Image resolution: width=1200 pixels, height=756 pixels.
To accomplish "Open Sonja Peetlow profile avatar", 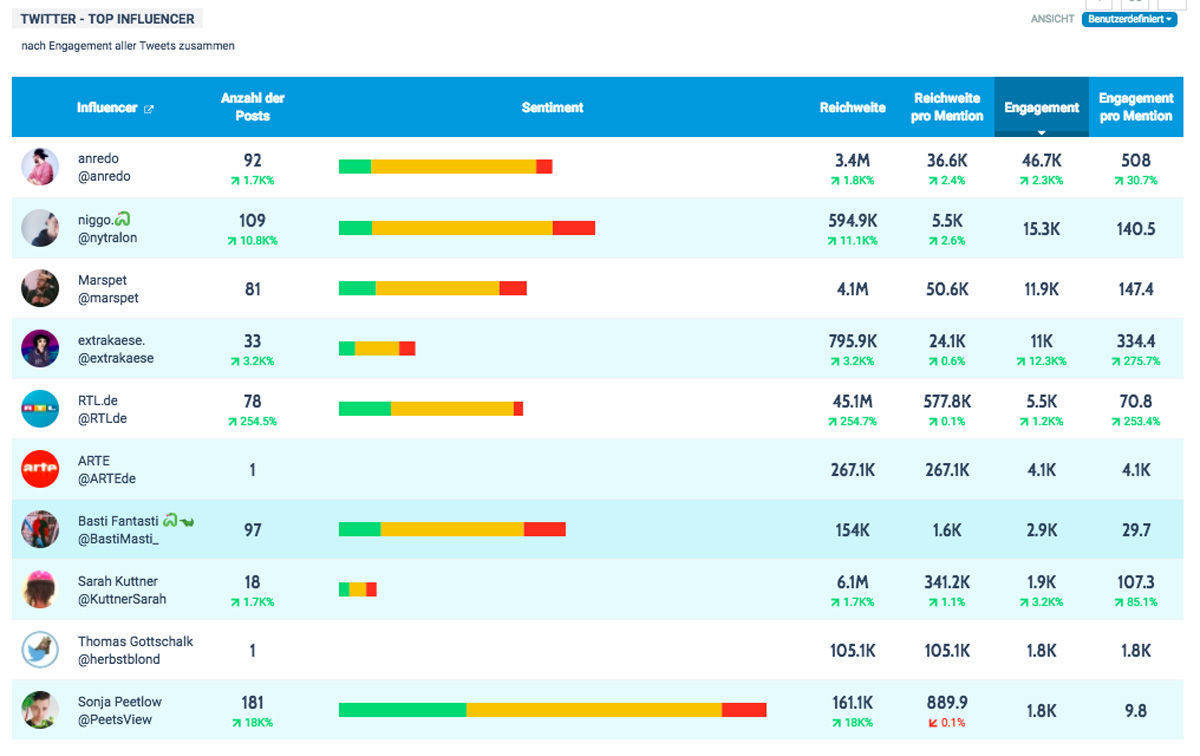I will click(40, 710).
